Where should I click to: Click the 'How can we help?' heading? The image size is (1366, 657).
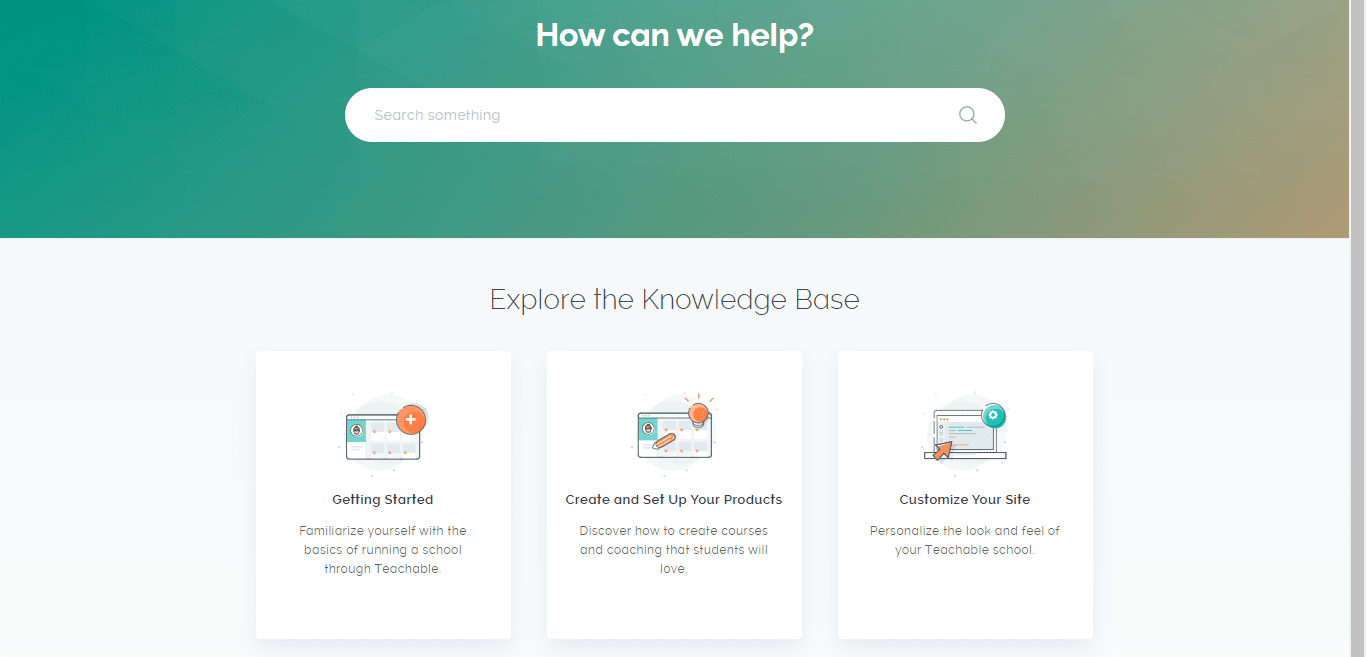click(675, 35)
